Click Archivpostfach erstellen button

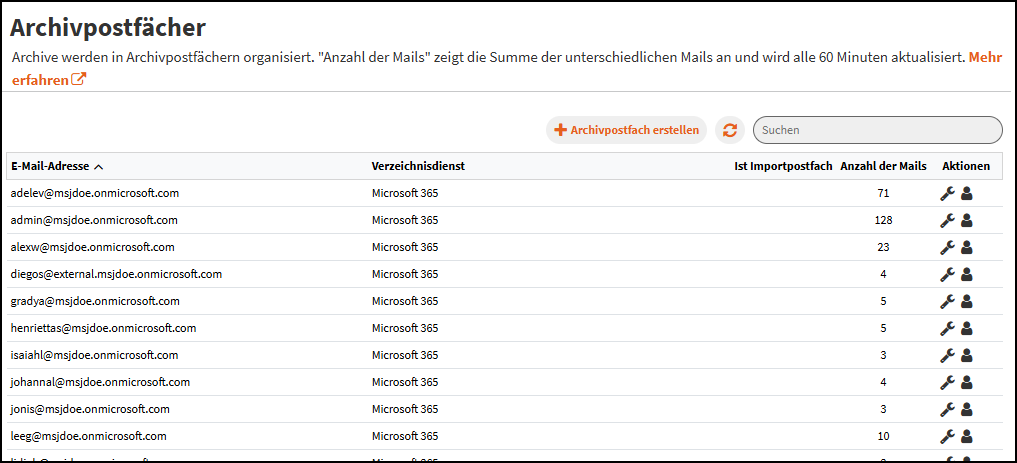tap(626, 130)
